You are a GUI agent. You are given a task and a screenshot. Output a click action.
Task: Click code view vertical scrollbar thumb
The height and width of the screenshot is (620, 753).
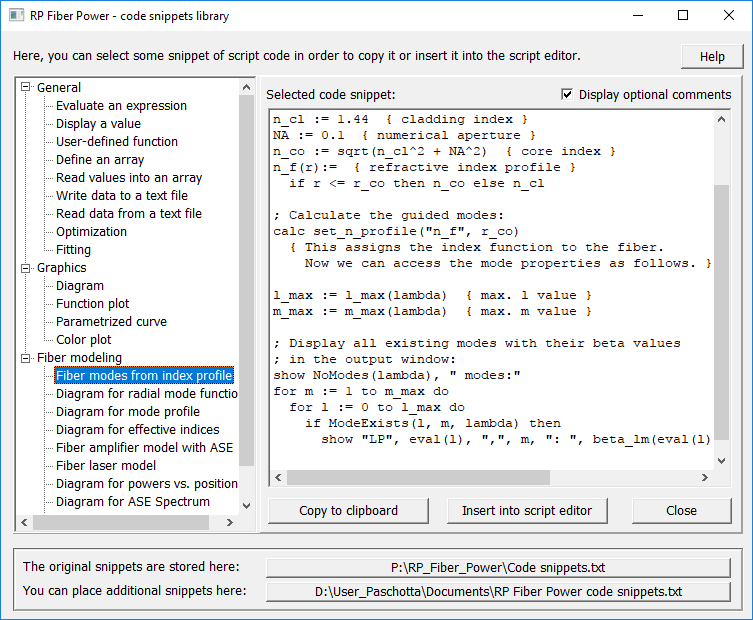[x=721, y=312]
